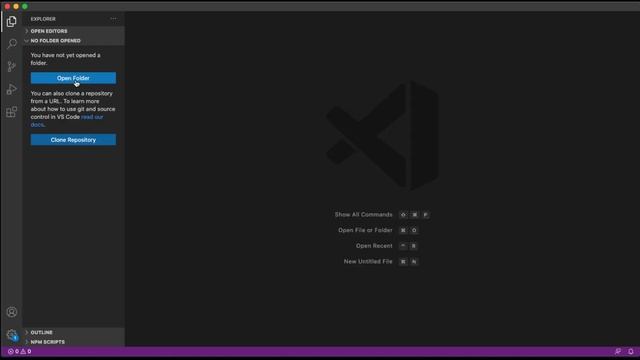
Task: Close the window with the red button
Action: pos(7,6)
